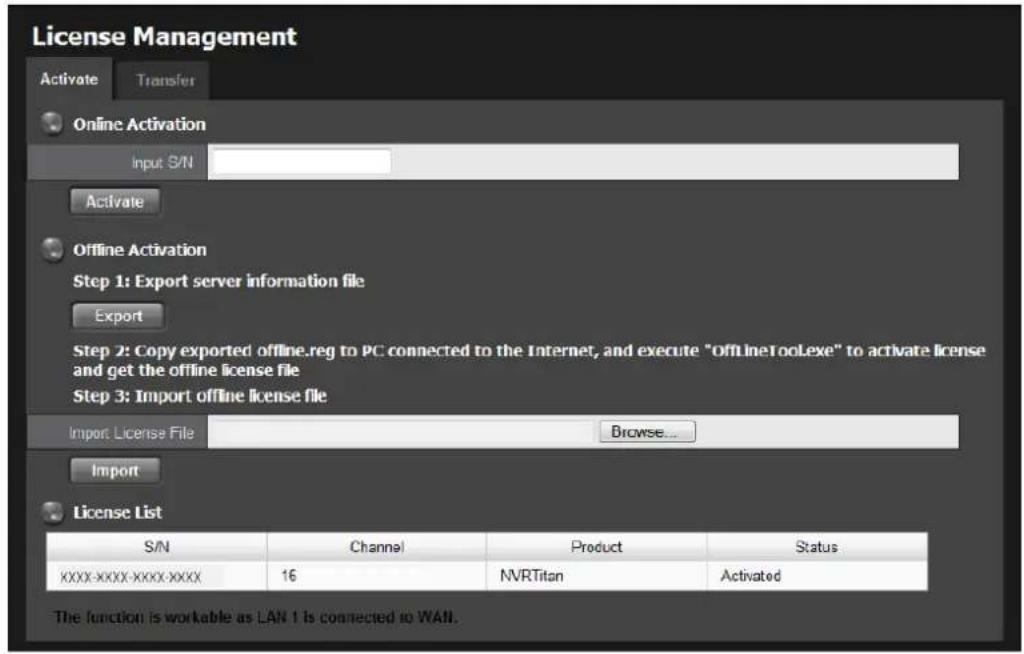Image resolution: width=1024 pixels, height=654 pixels.
Task: Click the Export button in Step 1
Action: tap(118, 316)
